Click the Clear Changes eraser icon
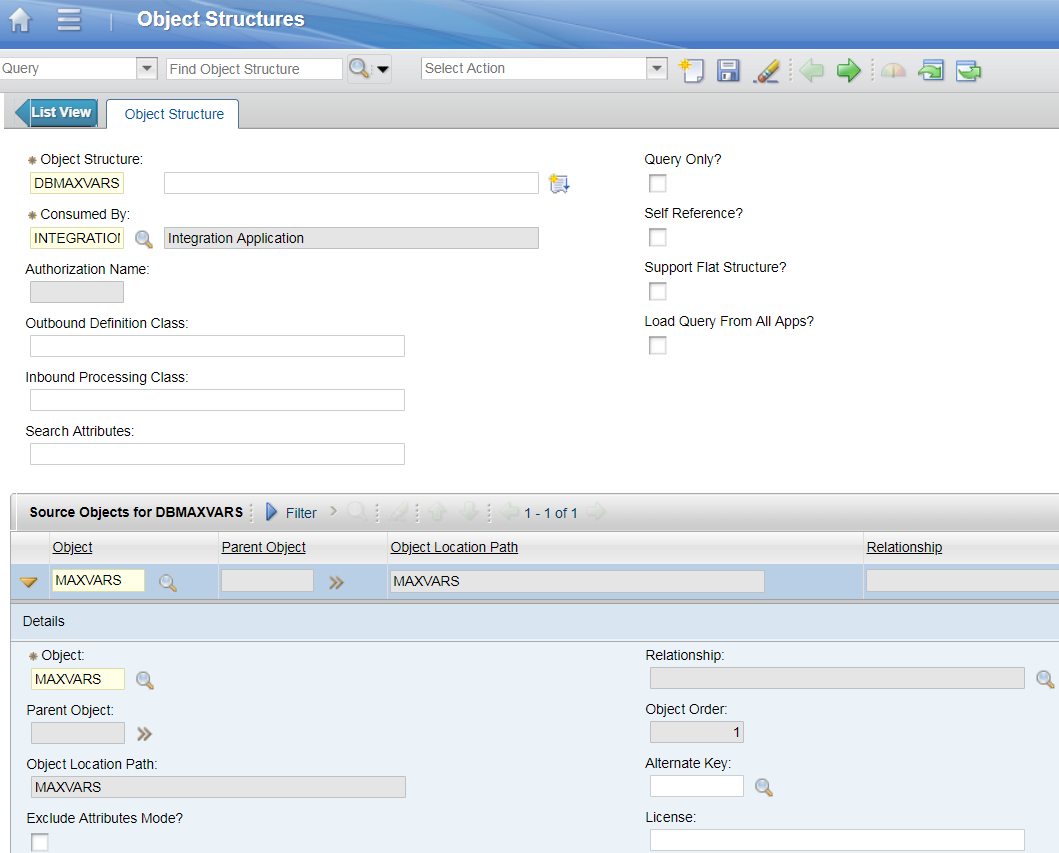1059x853 pixels. click(766, 70)
